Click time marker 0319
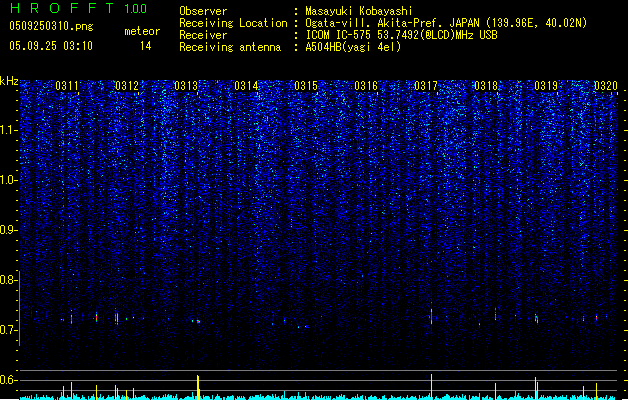This screenshot has height=400, width=629. click(x=546, y=86)
